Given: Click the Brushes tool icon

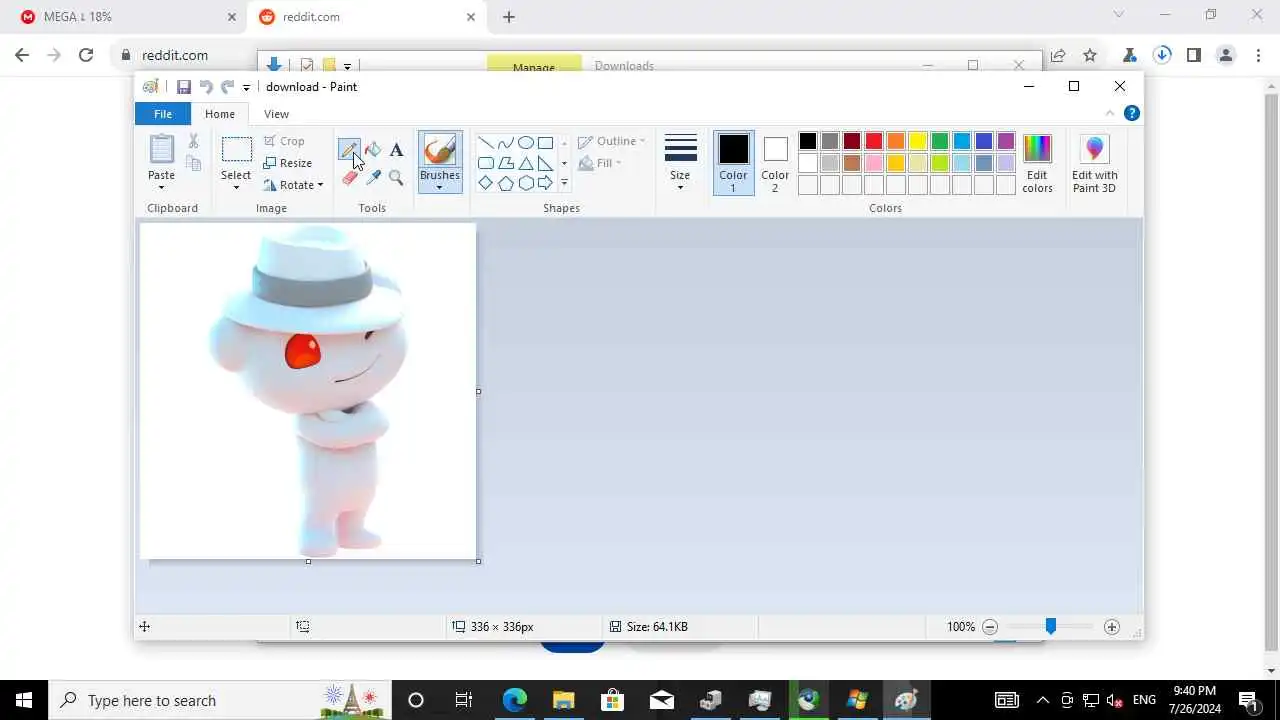Looking at the screenshot, I should [439, 151].
